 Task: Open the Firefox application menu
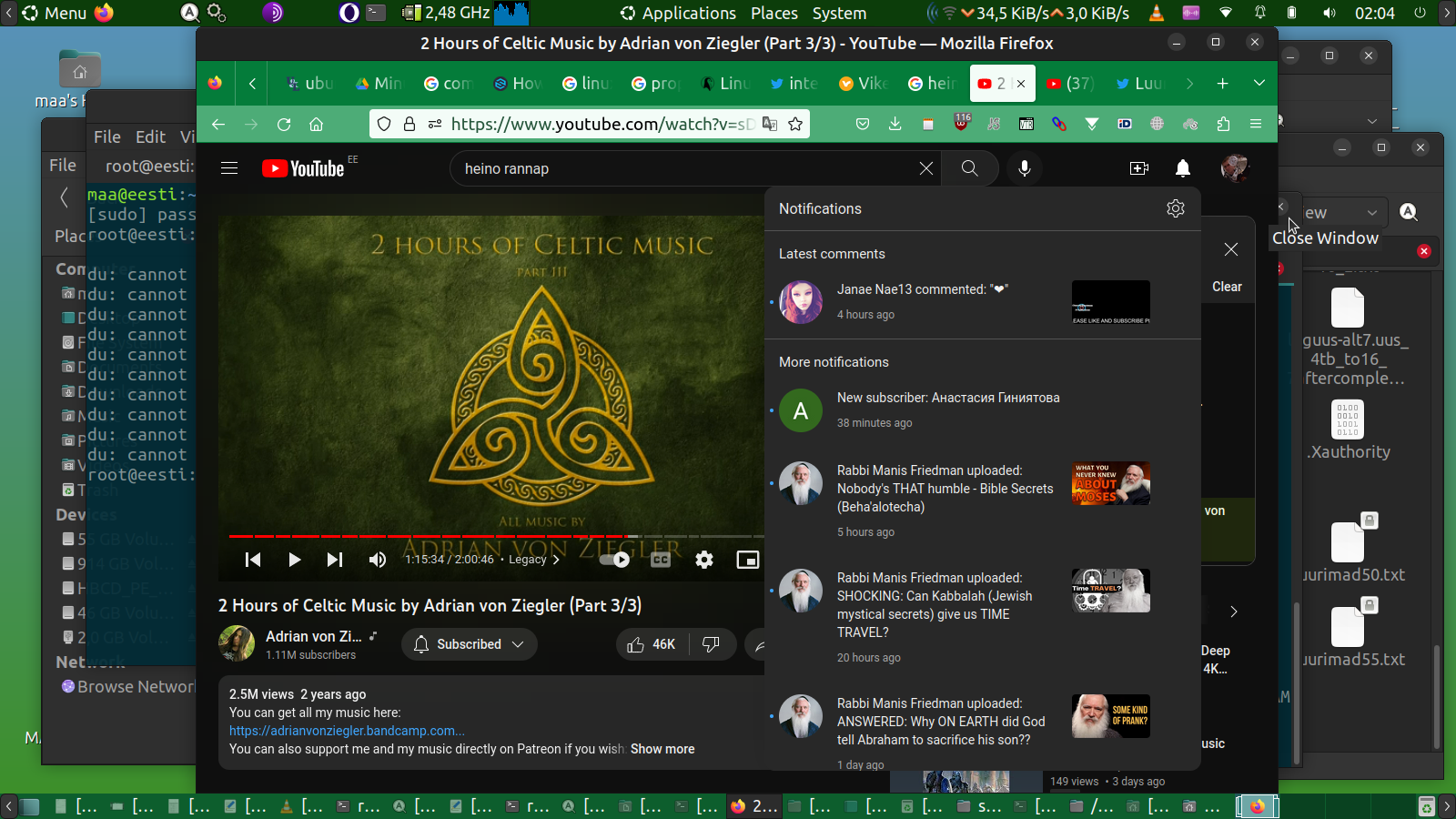click(1256, 125)
